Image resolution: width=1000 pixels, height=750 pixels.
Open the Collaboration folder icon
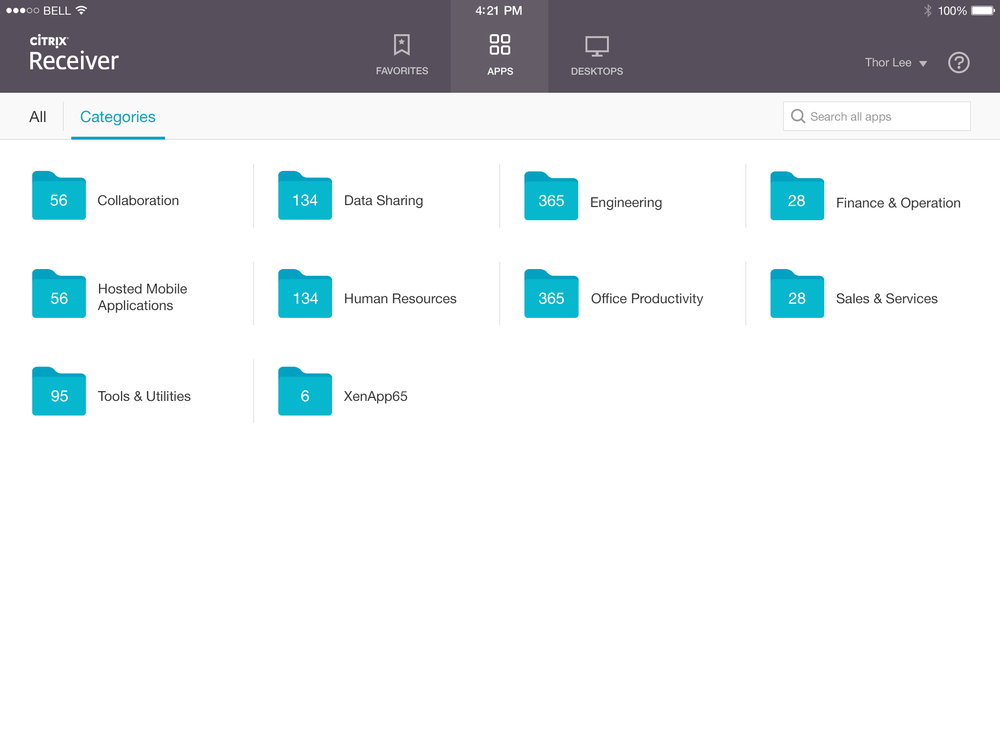tap(59, 195)
